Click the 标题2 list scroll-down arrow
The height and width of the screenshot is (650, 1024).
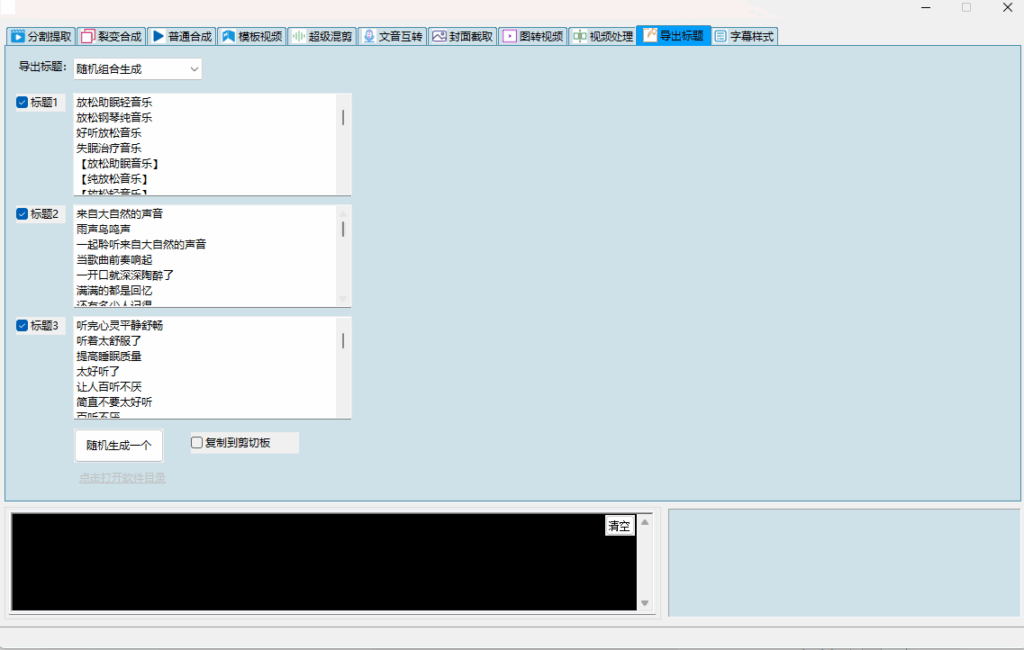[x=343, y=299]
